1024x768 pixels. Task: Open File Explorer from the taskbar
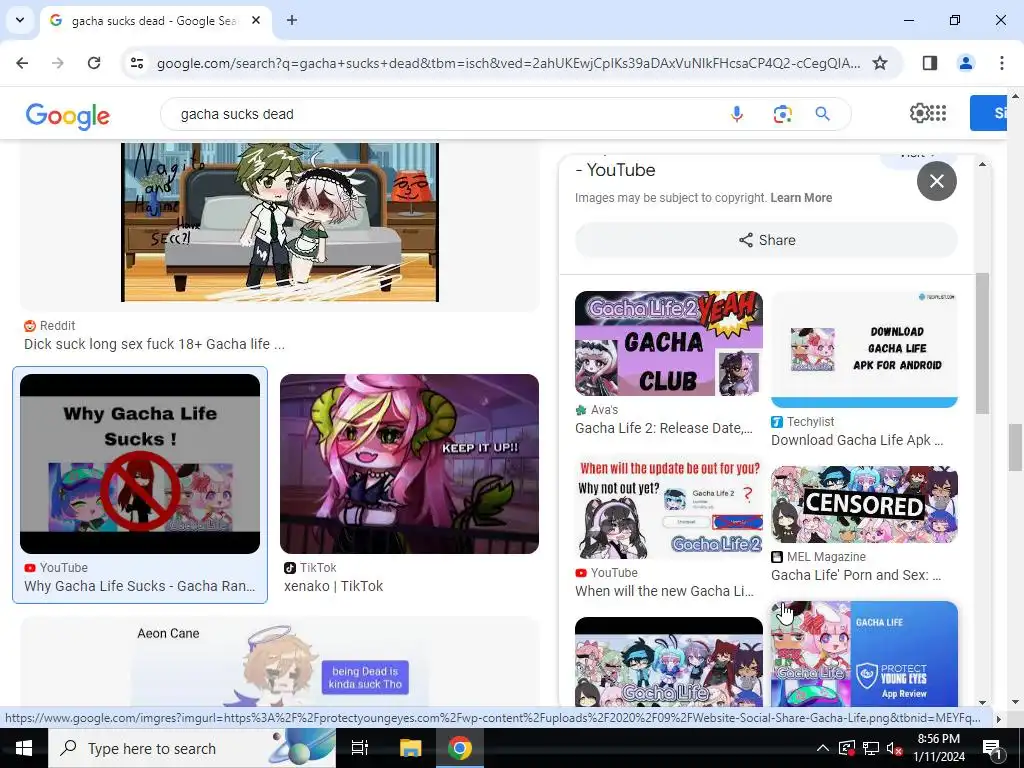click(x=411, y=748)
